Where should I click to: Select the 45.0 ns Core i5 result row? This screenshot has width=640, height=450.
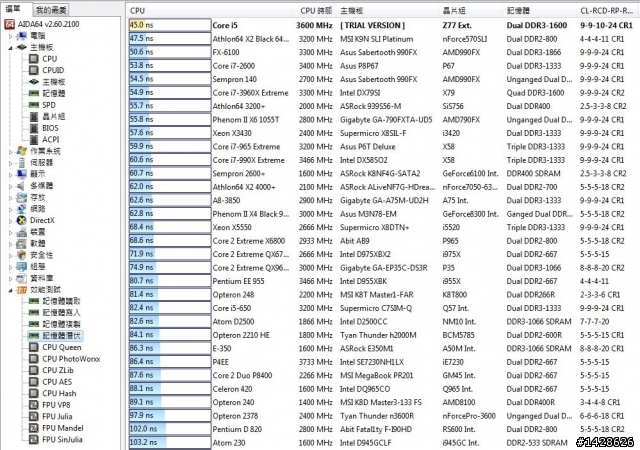pyautogui.click(x=384, y=25)
